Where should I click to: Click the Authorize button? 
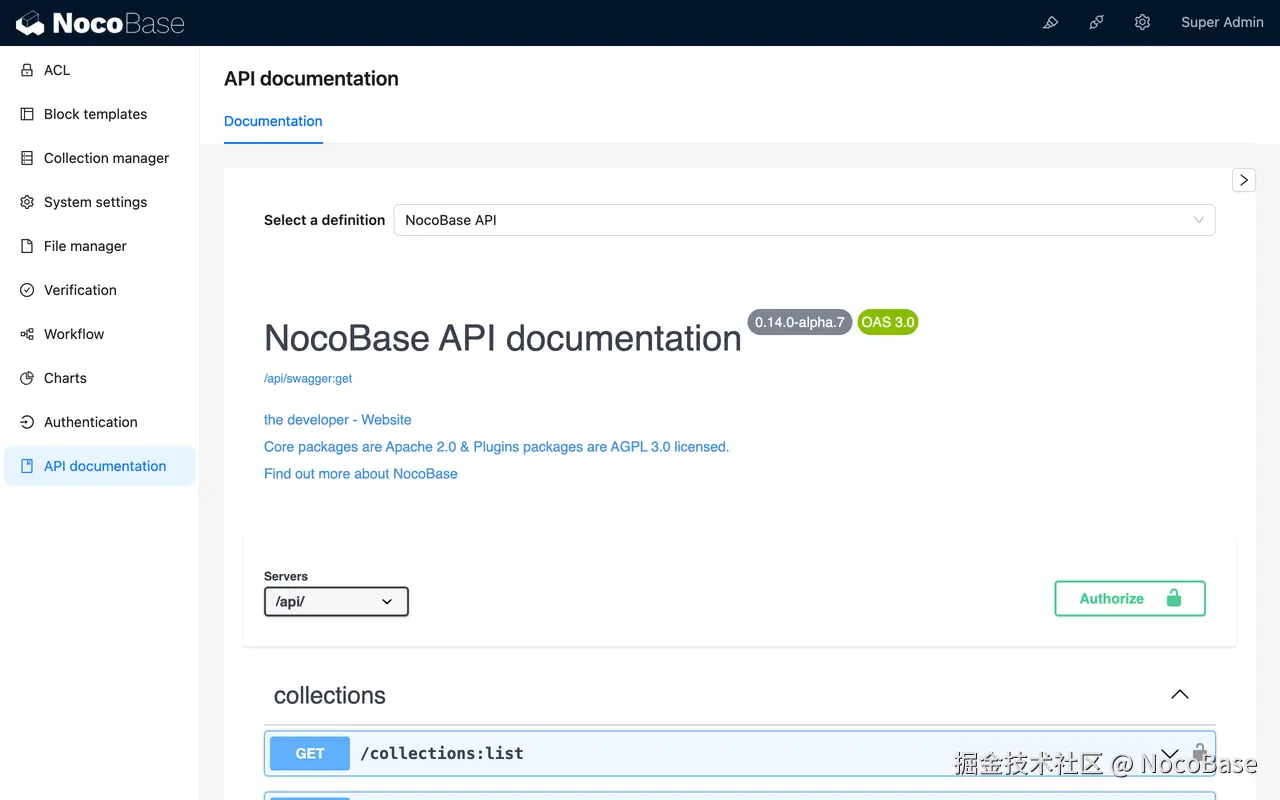point(1129,598)
